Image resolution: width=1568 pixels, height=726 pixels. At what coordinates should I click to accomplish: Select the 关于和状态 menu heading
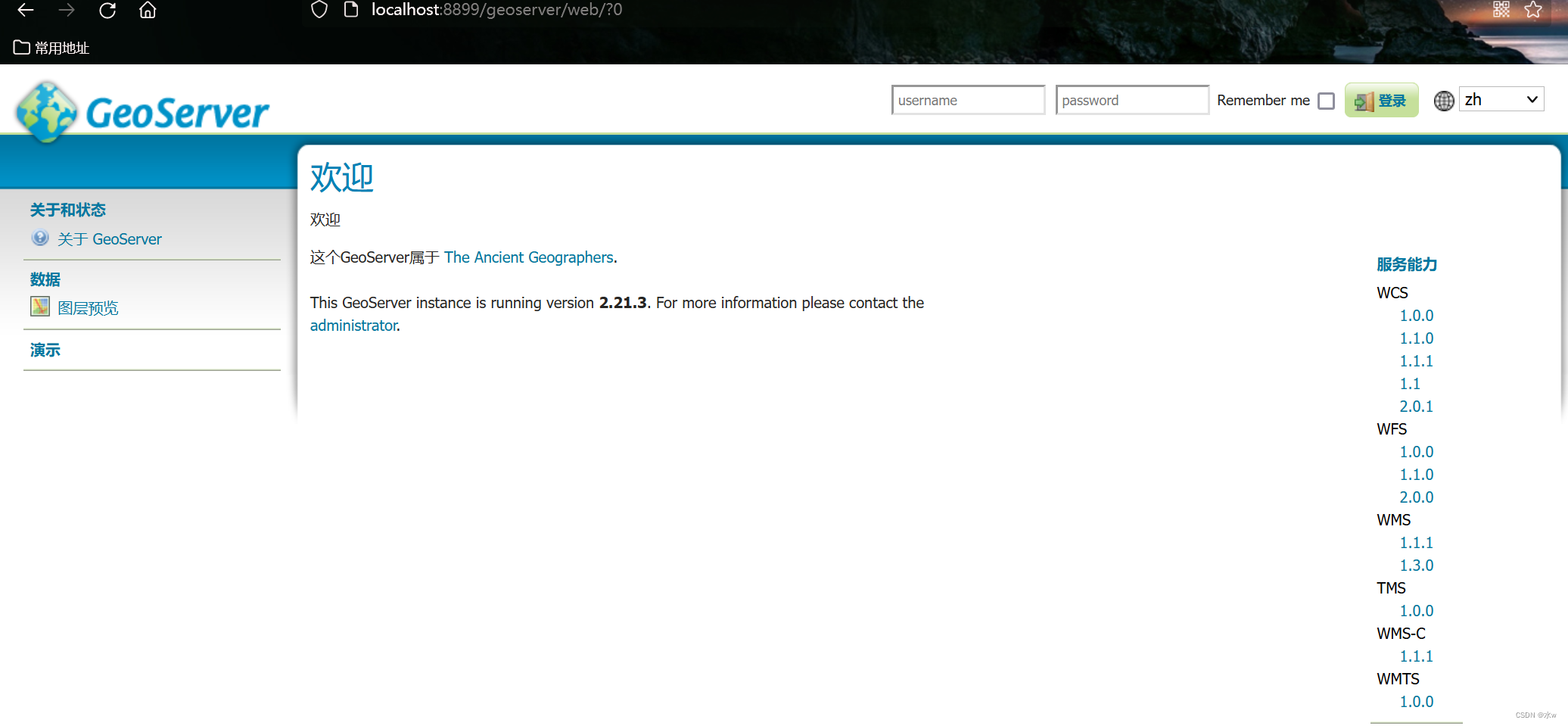click(68, 210)
